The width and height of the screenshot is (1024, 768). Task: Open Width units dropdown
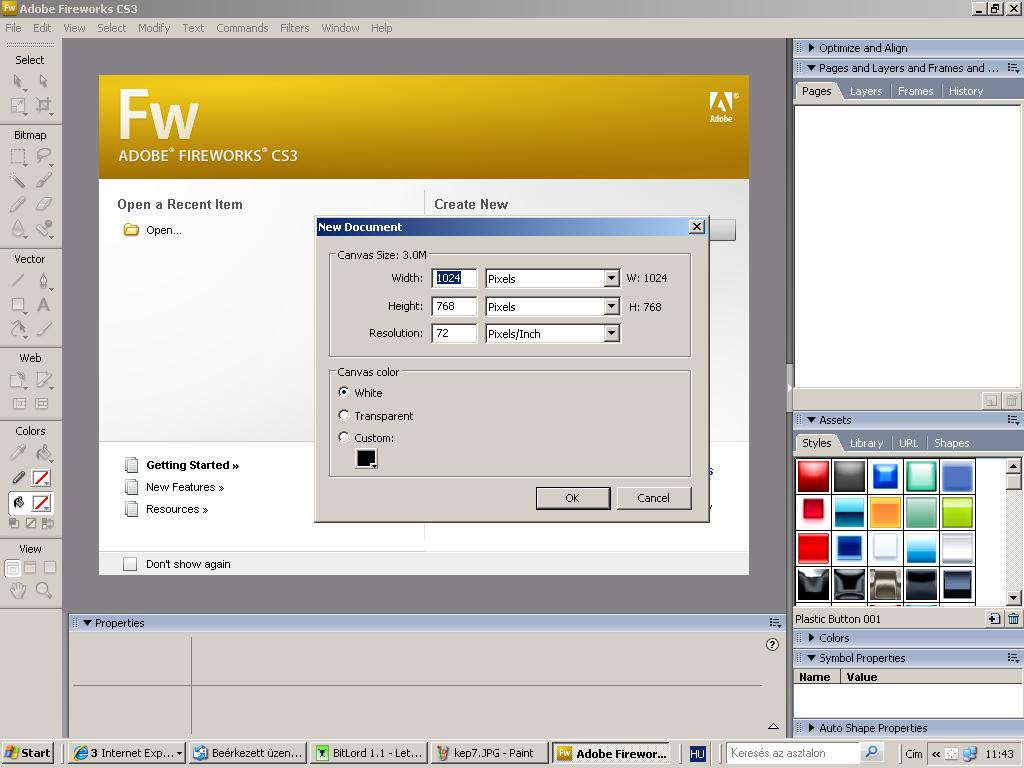point(611,278)
